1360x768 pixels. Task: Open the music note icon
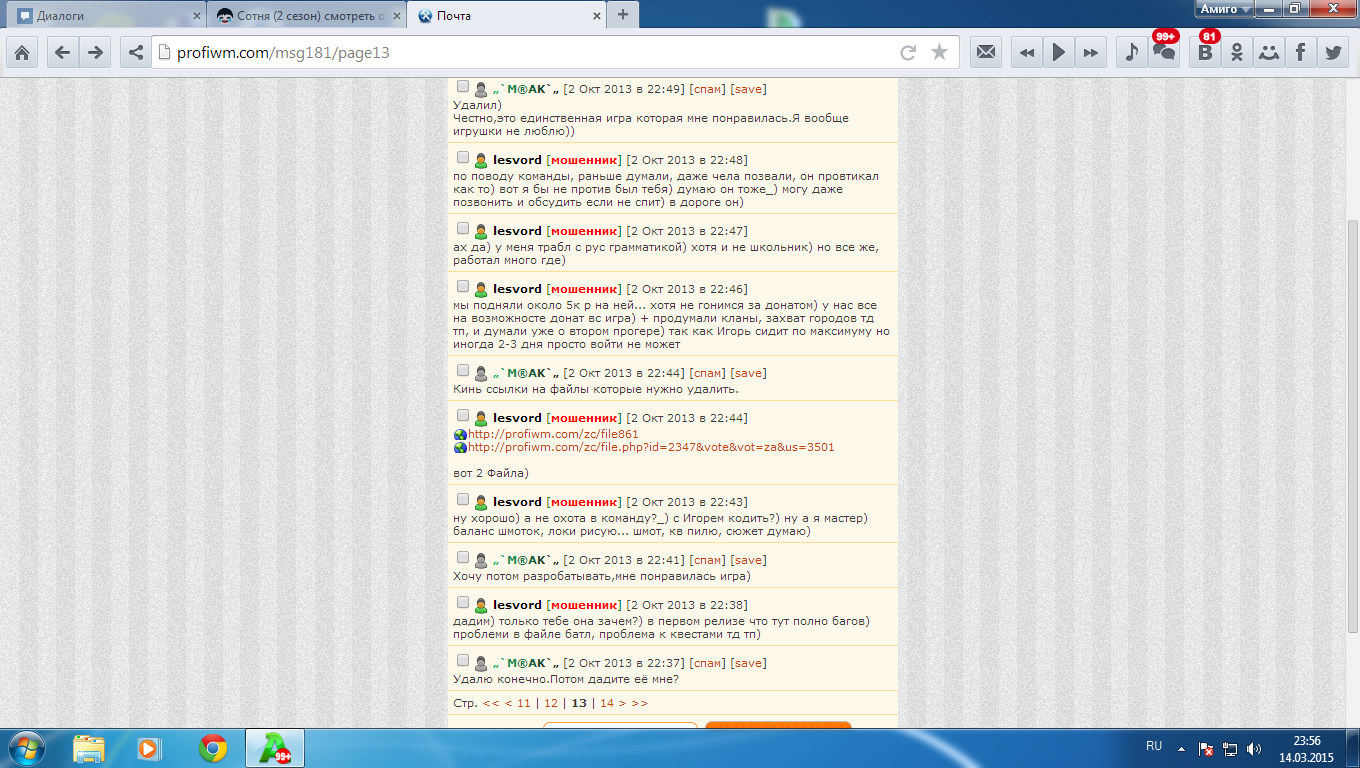click(1131, 52)
